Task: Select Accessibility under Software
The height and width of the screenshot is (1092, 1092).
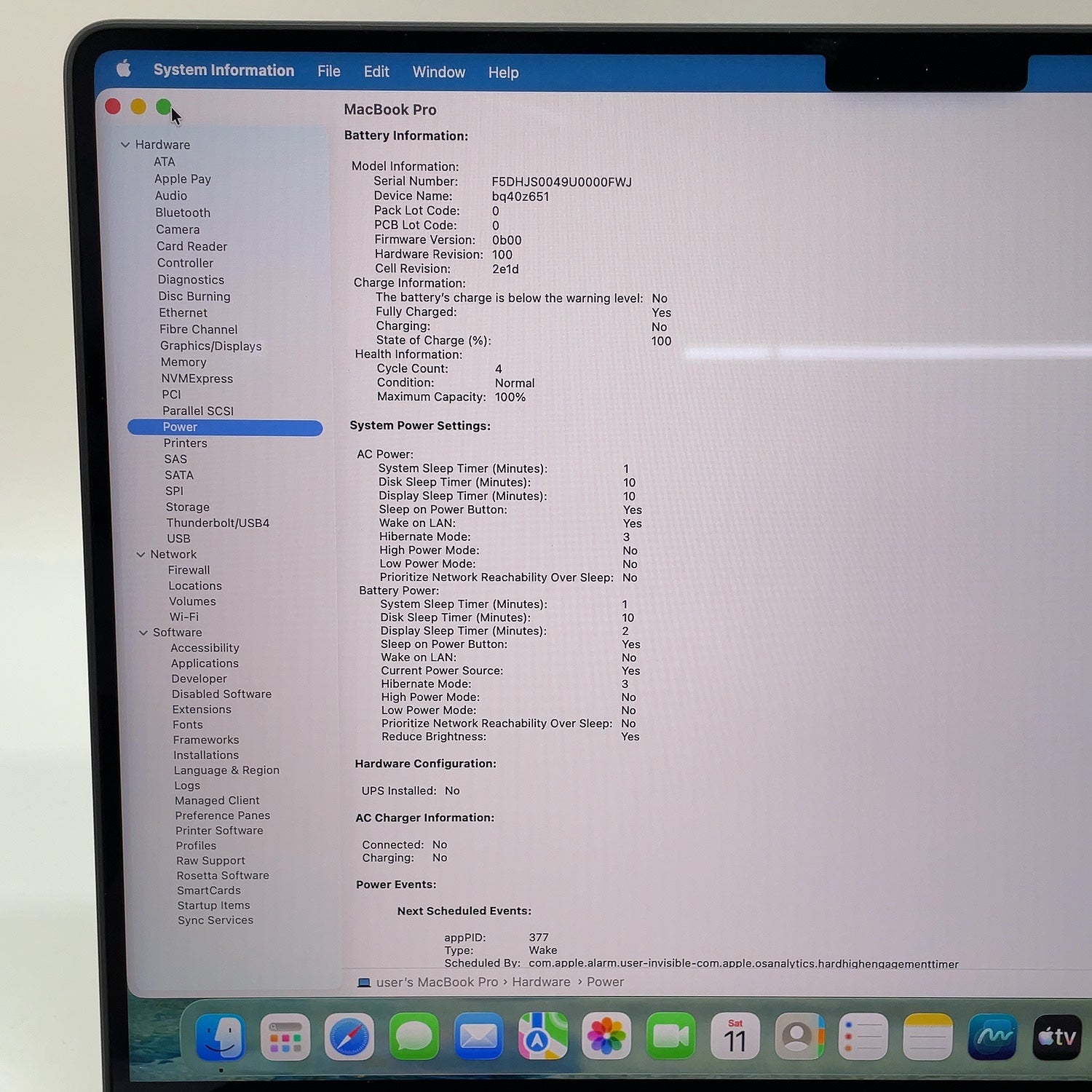Action: pyautogui.click(x=205, y=648)
